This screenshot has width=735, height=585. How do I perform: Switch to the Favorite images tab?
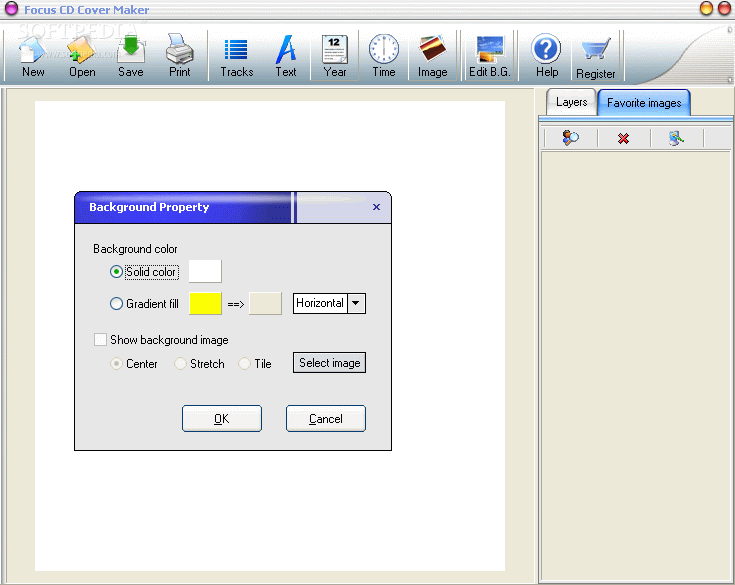644,103
